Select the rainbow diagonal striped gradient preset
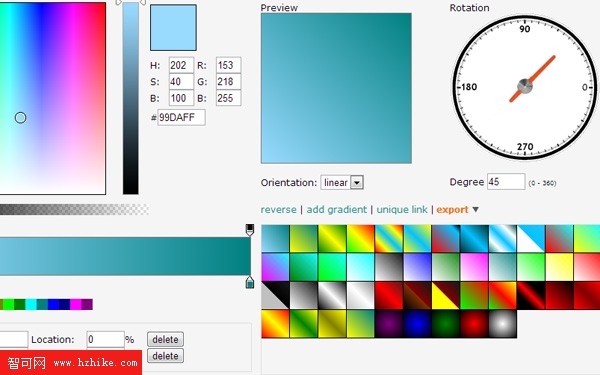The image size is (600, 375). [389, 238]
